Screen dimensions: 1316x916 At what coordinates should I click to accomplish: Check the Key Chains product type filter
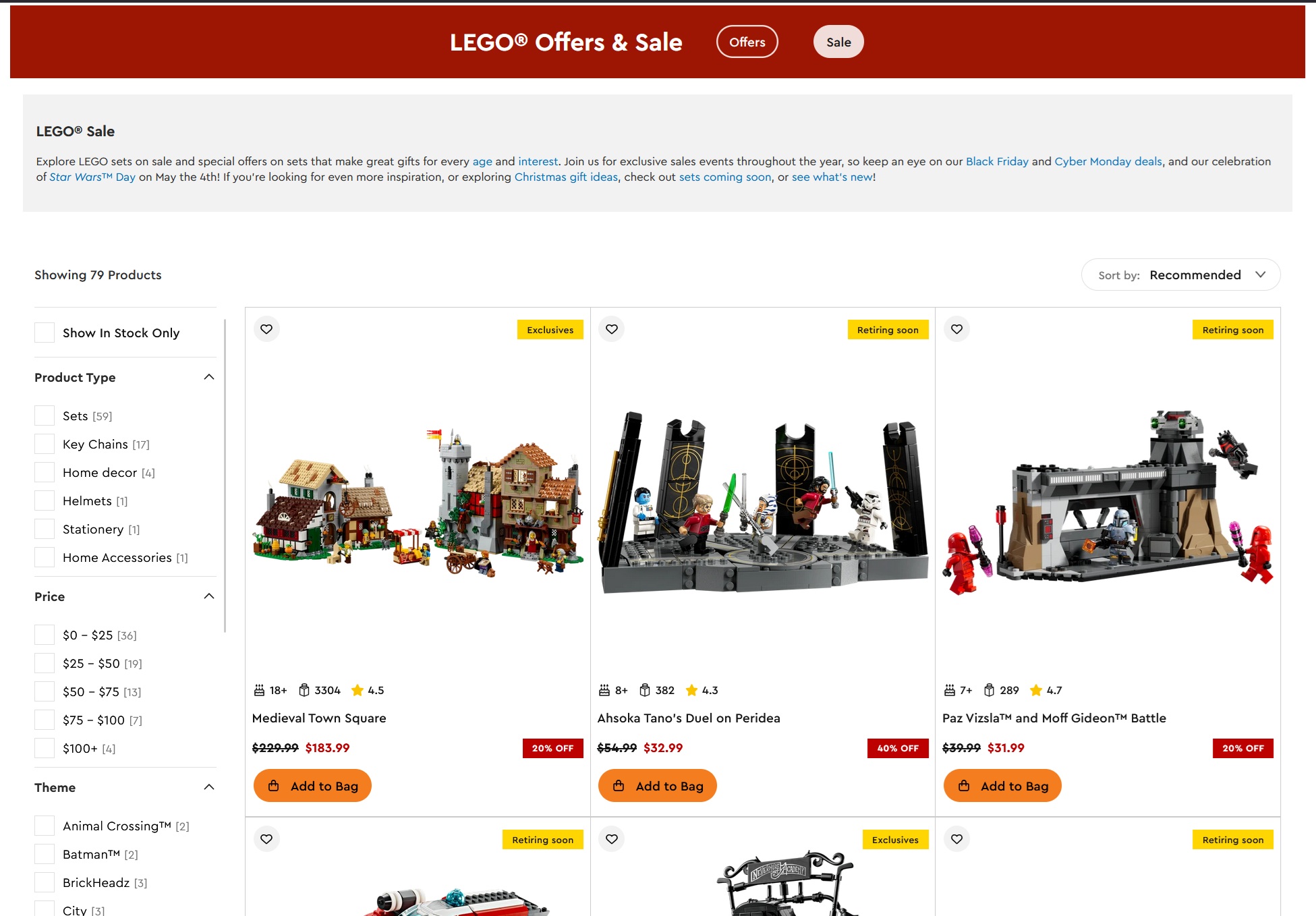point(45,444)
